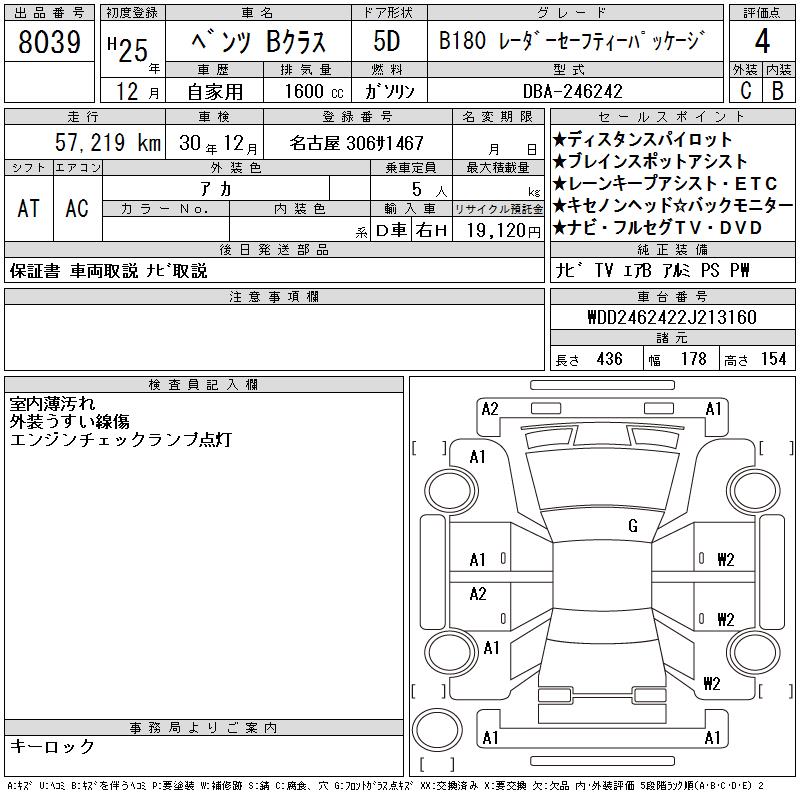Select the spare tire circle below the car diagram
800x800 pixels.
coord(436,730)
